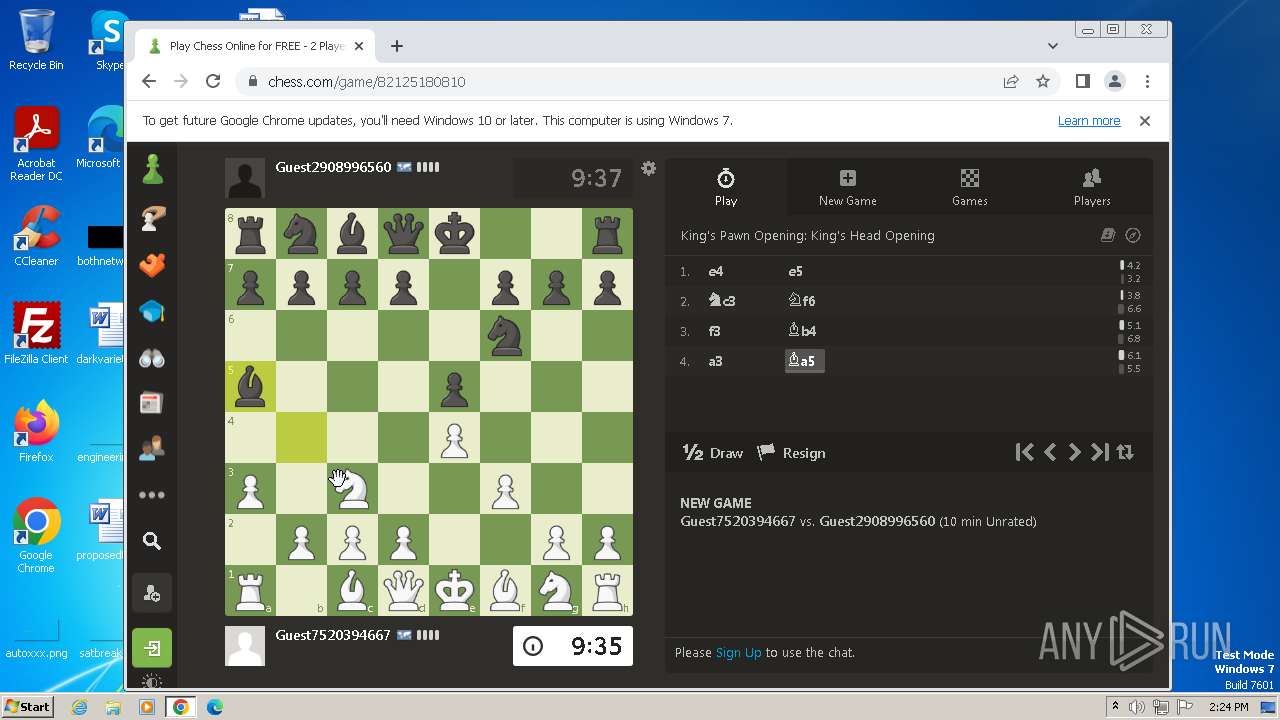Image resolution: width=1280 pixels, height=720 pixels.
Task: Show hidden system tray icons
Action: [1115, 707]
